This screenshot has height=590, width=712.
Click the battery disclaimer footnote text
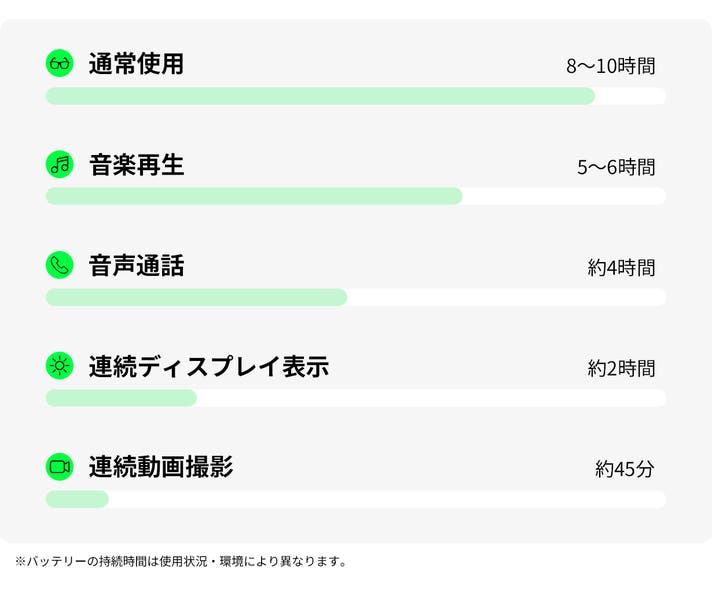(x=180, y=562)
